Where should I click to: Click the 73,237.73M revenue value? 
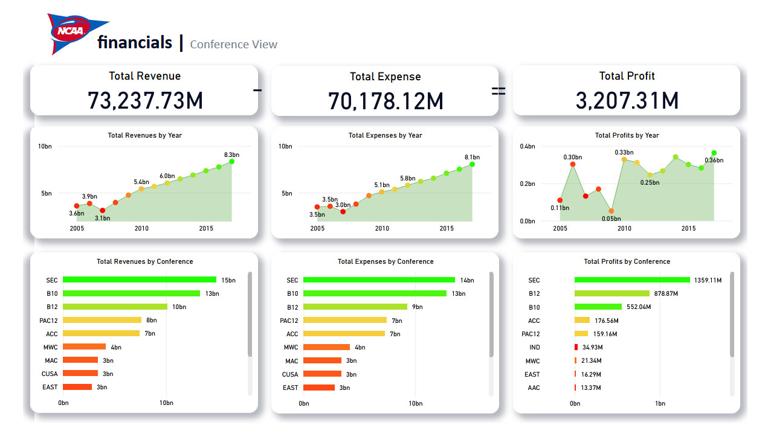pyautogui.click(x=145, y=100)
